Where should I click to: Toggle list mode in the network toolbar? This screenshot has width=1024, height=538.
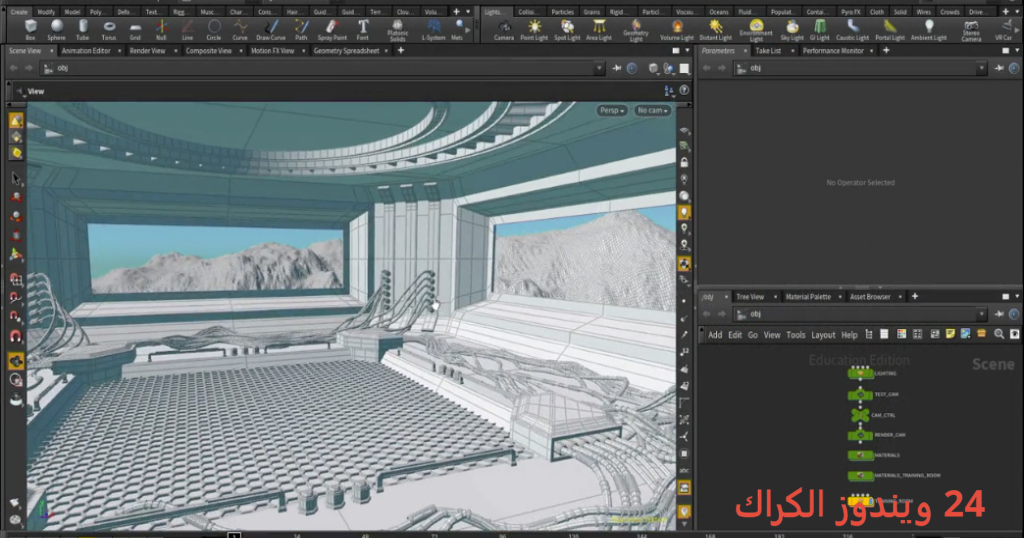[x=884, y=334]
